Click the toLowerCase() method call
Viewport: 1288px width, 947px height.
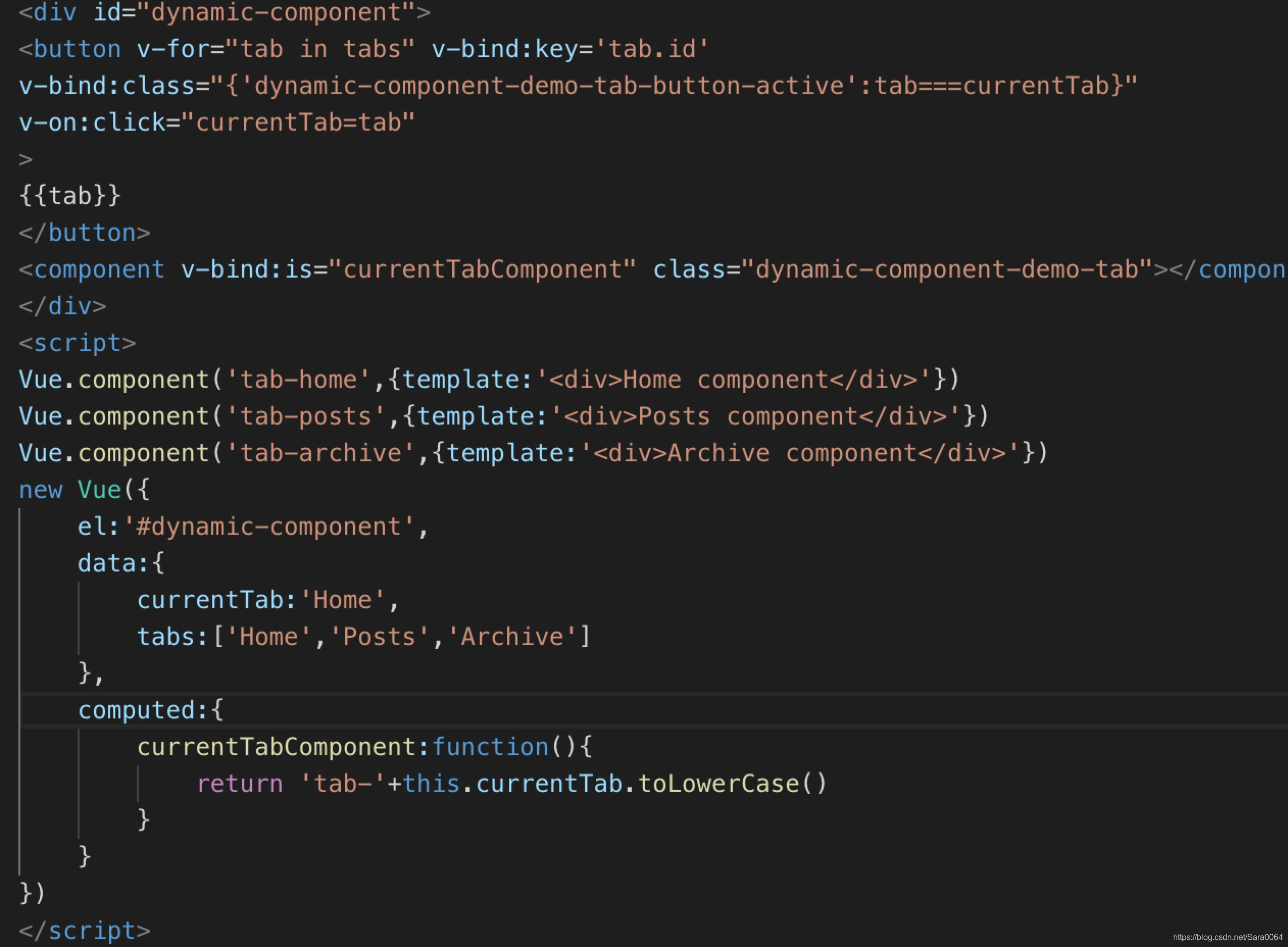(x=732, y=784)
